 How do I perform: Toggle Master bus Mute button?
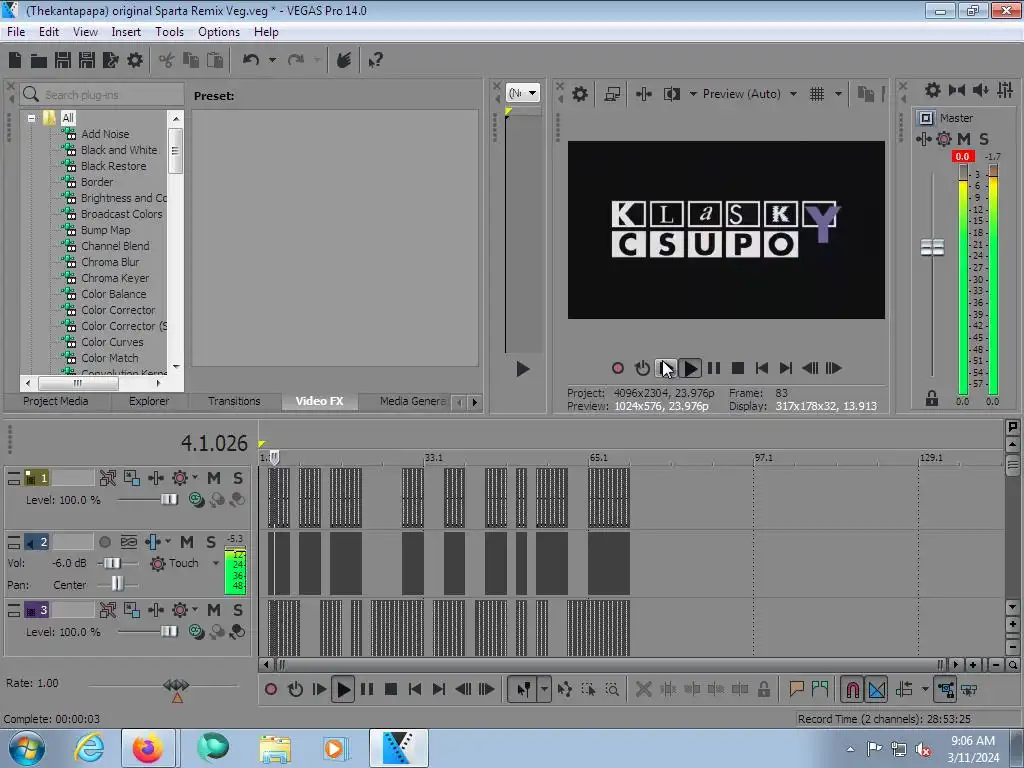pos(964,138)
